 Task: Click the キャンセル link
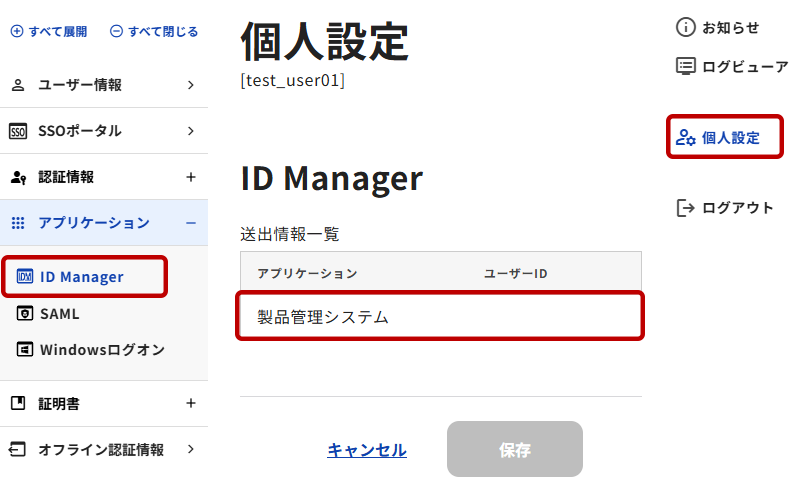(x=366, y=450)
